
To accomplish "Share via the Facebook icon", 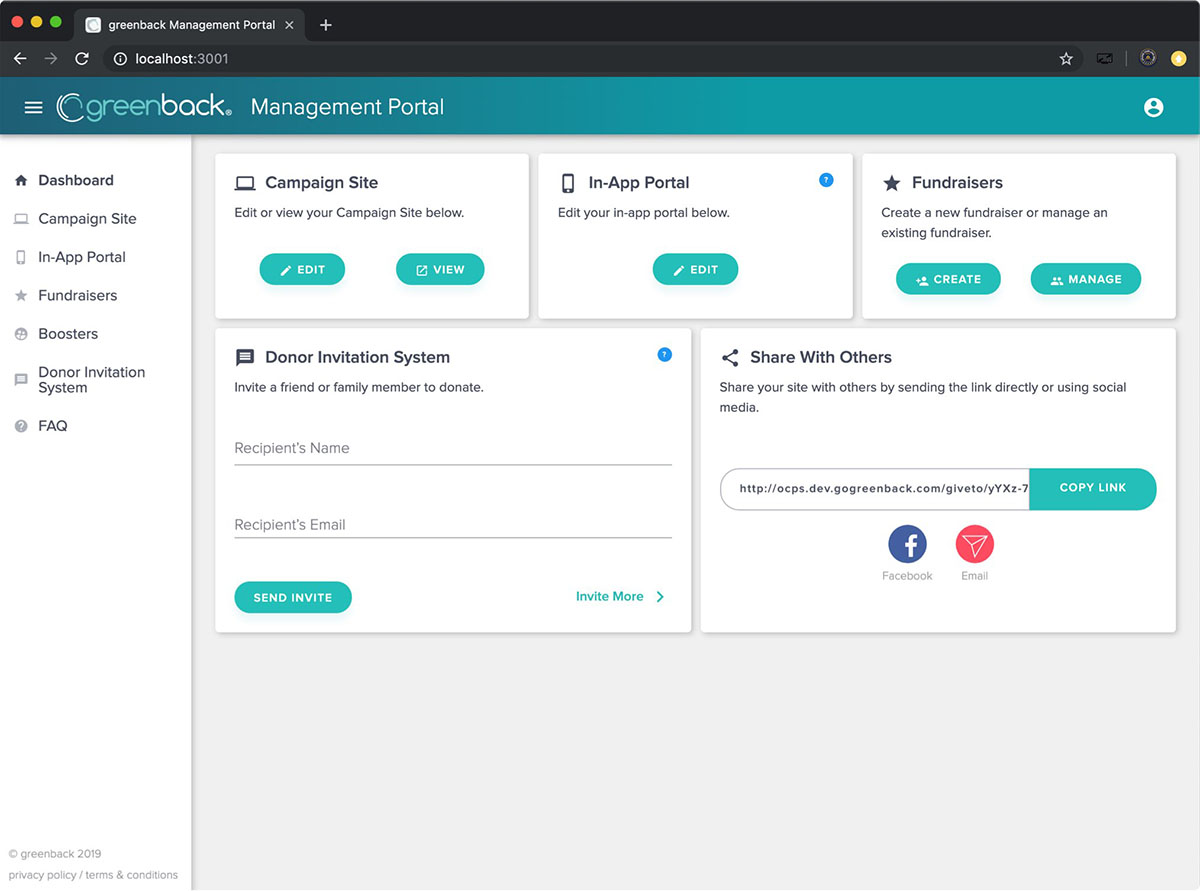I will pyautogui.click(x=907, y=545).
